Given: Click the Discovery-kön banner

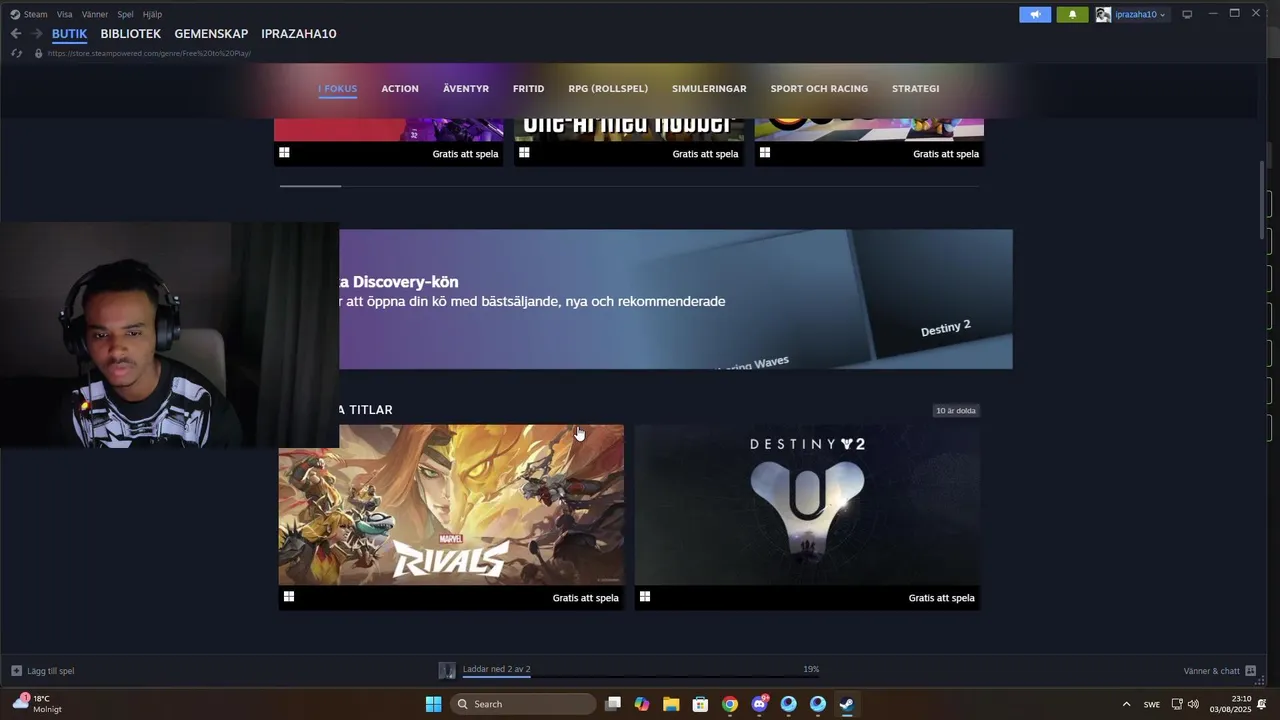Looking at the screenshot, I should click(676, 299).
